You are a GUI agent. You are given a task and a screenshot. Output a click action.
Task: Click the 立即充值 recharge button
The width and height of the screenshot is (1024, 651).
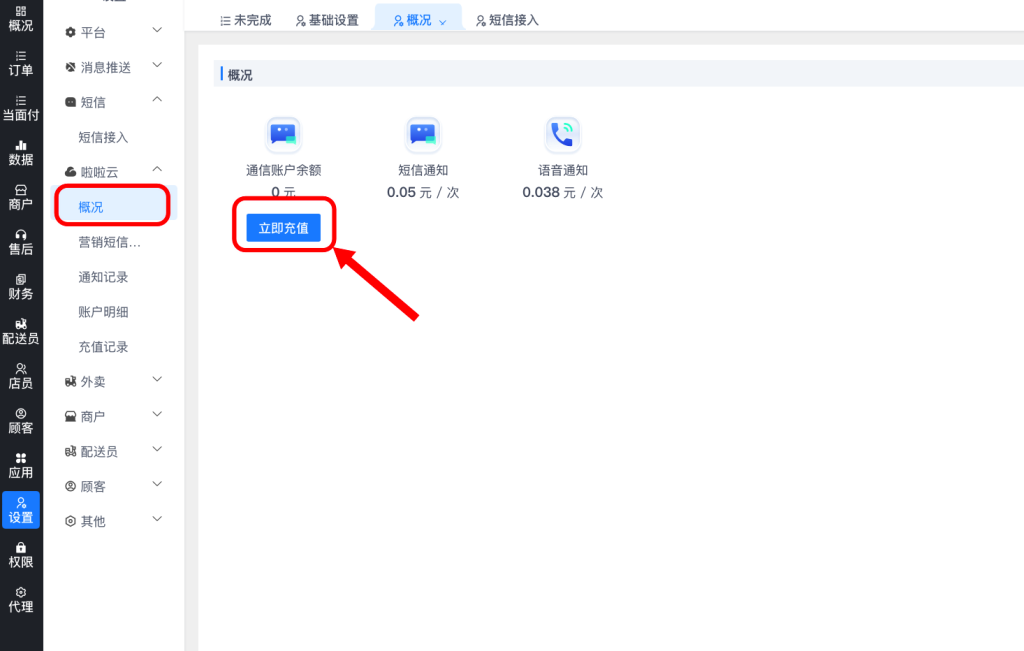(x=283, y=228)
